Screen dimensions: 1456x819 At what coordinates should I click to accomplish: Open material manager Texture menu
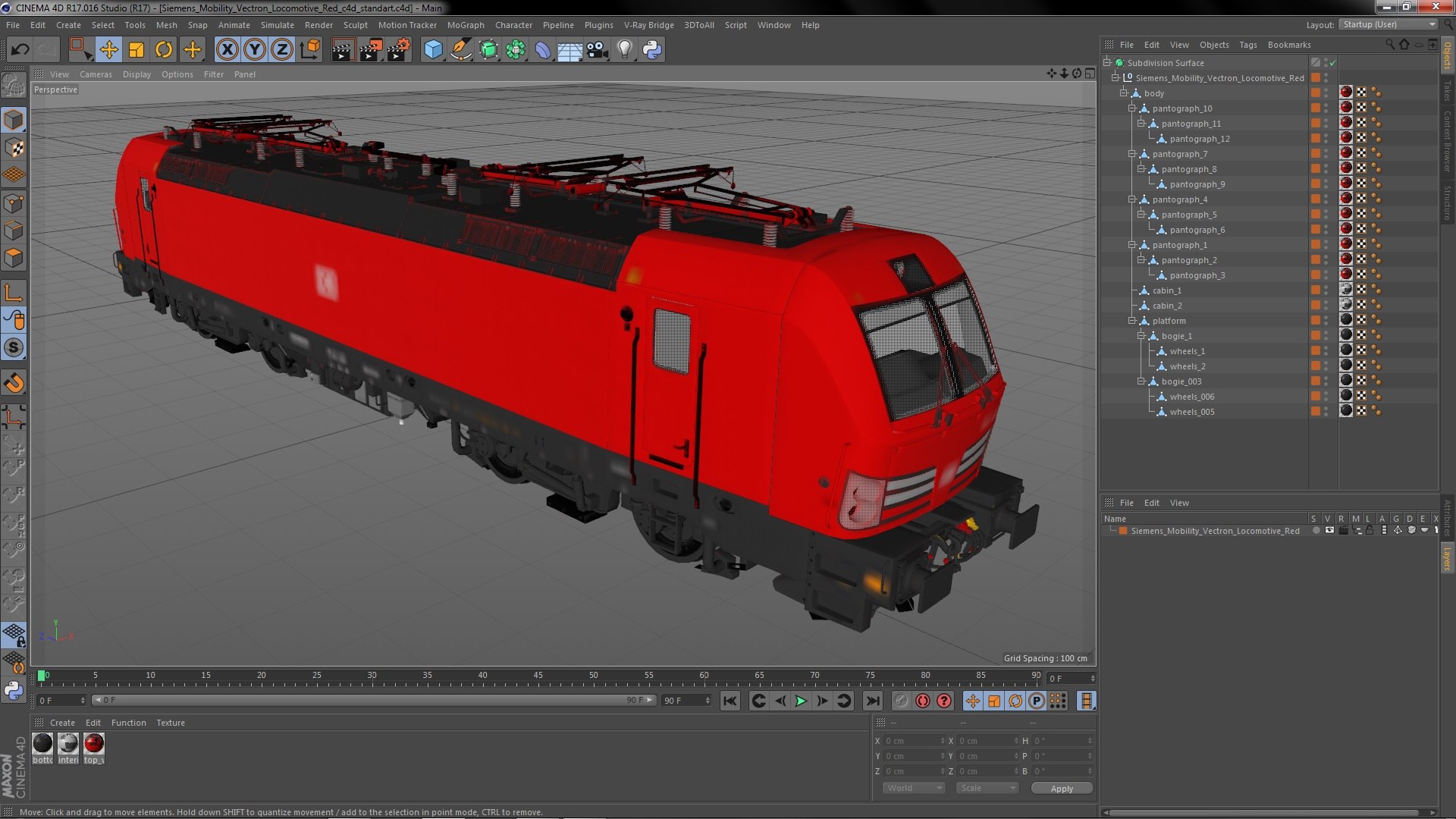(171, 723)
